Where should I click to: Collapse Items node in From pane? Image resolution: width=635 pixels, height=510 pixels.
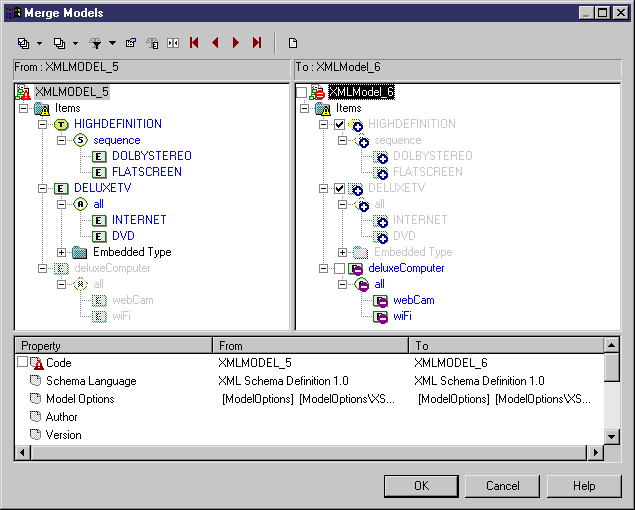(x=23, y=109)
